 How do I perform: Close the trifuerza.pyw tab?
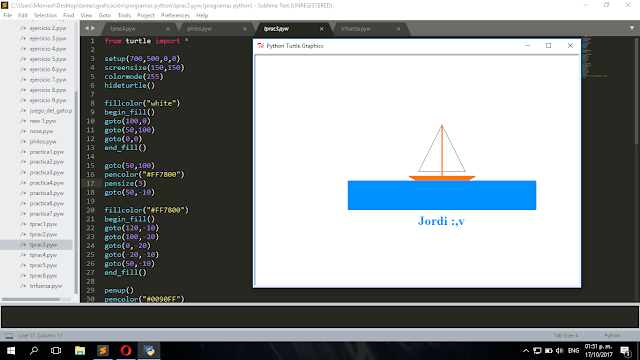point(398,29)
